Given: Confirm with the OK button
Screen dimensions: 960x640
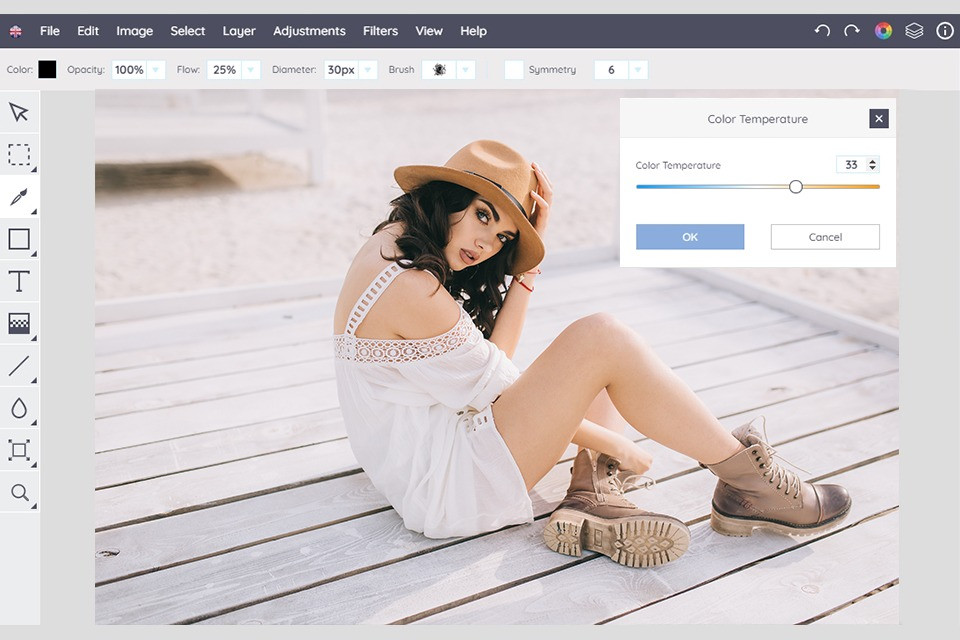Looking at the screenshot, I should tap(690, 237).
